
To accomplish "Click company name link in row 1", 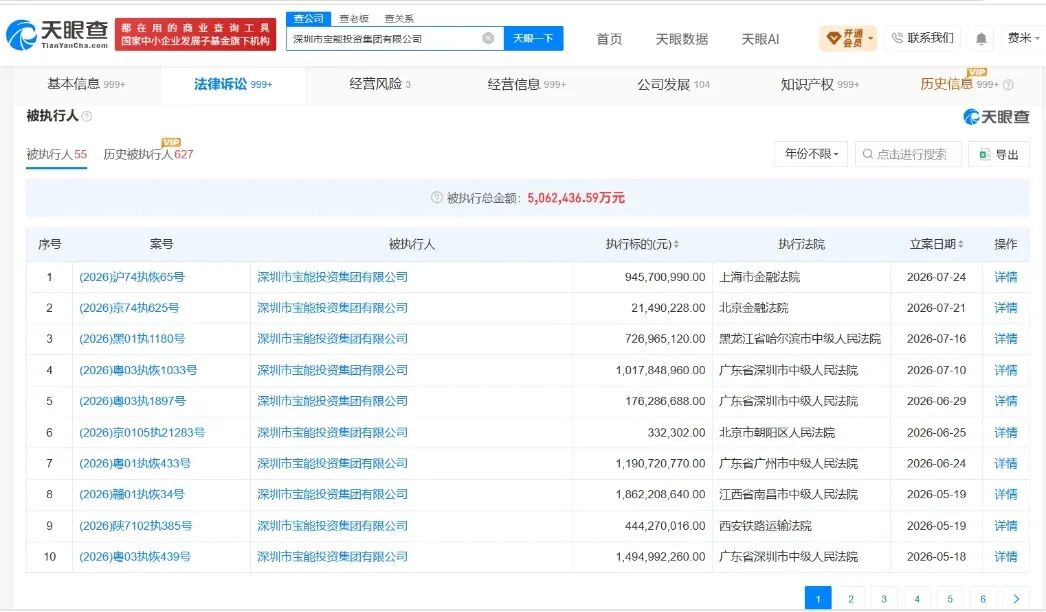I will 332,277.
